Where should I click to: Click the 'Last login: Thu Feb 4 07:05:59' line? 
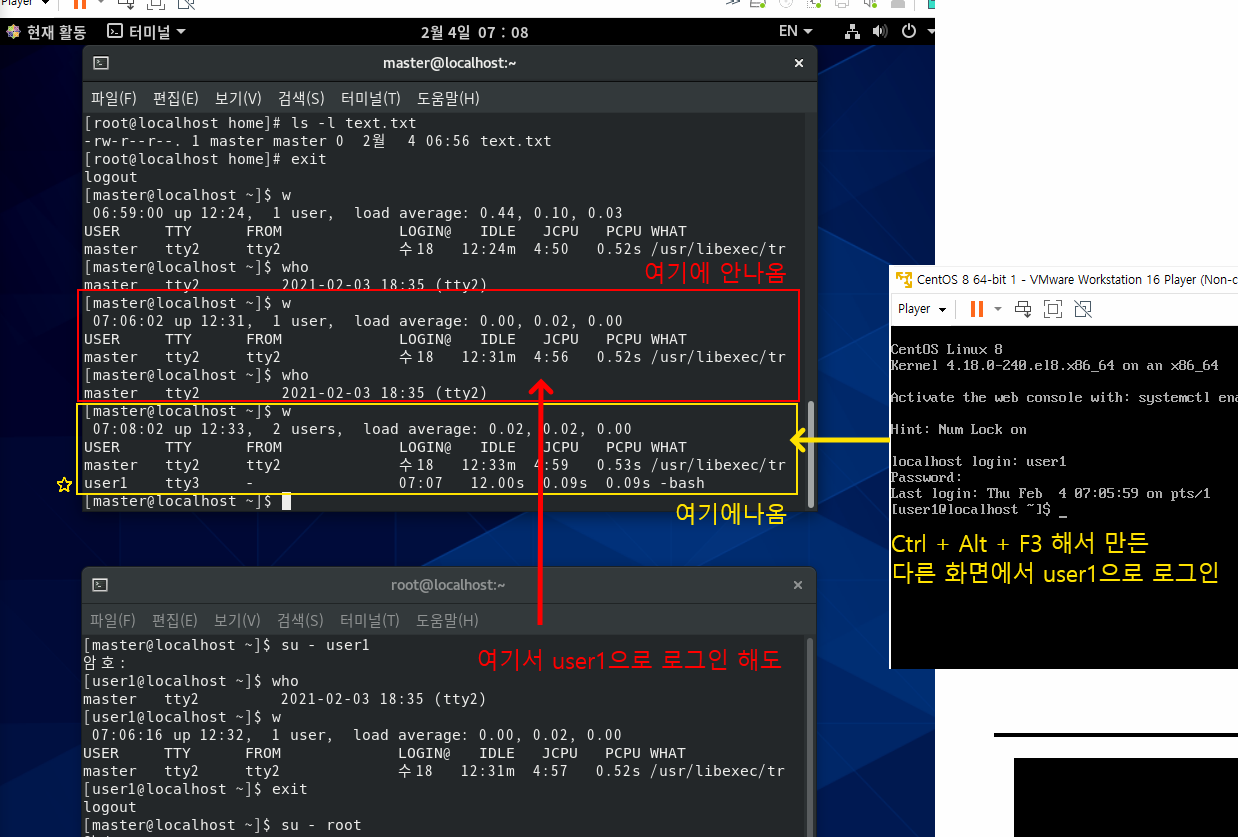pyautogui.click(x=1050, y=494)
